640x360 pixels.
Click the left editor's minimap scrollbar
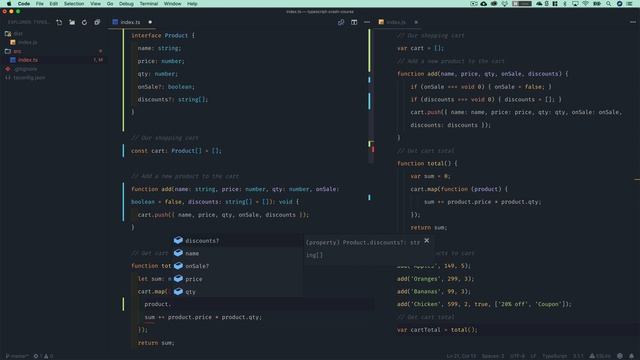coord(371,96)
